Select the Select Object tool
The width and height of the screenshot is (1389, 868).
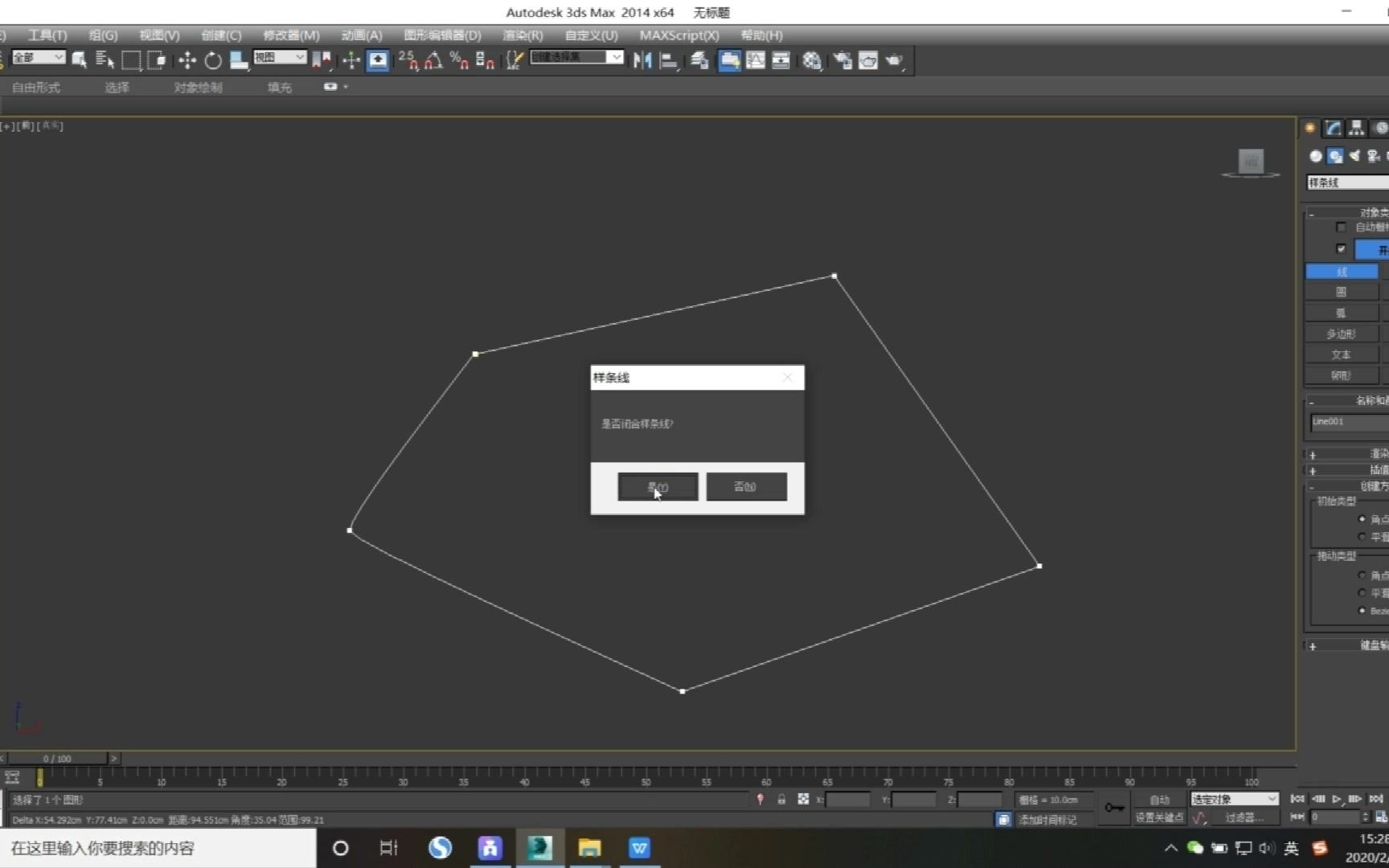pos(79,60)
